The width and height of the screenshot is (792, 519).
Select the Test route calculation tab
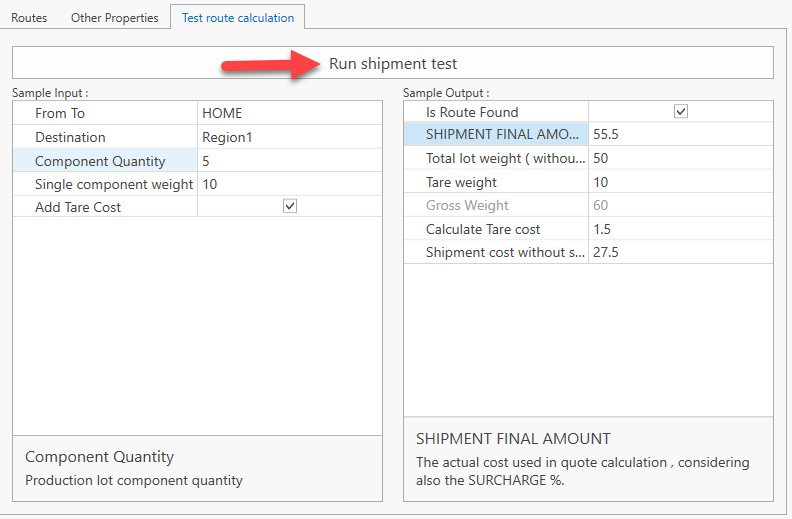click(238, 18)
